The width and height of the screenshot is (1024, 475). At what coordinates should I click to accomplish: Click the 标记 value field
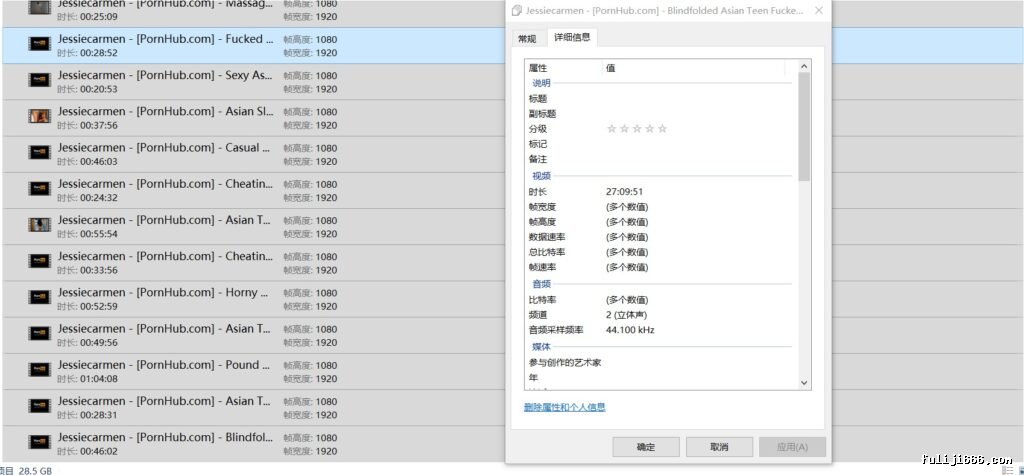click(x=696, y=144)
